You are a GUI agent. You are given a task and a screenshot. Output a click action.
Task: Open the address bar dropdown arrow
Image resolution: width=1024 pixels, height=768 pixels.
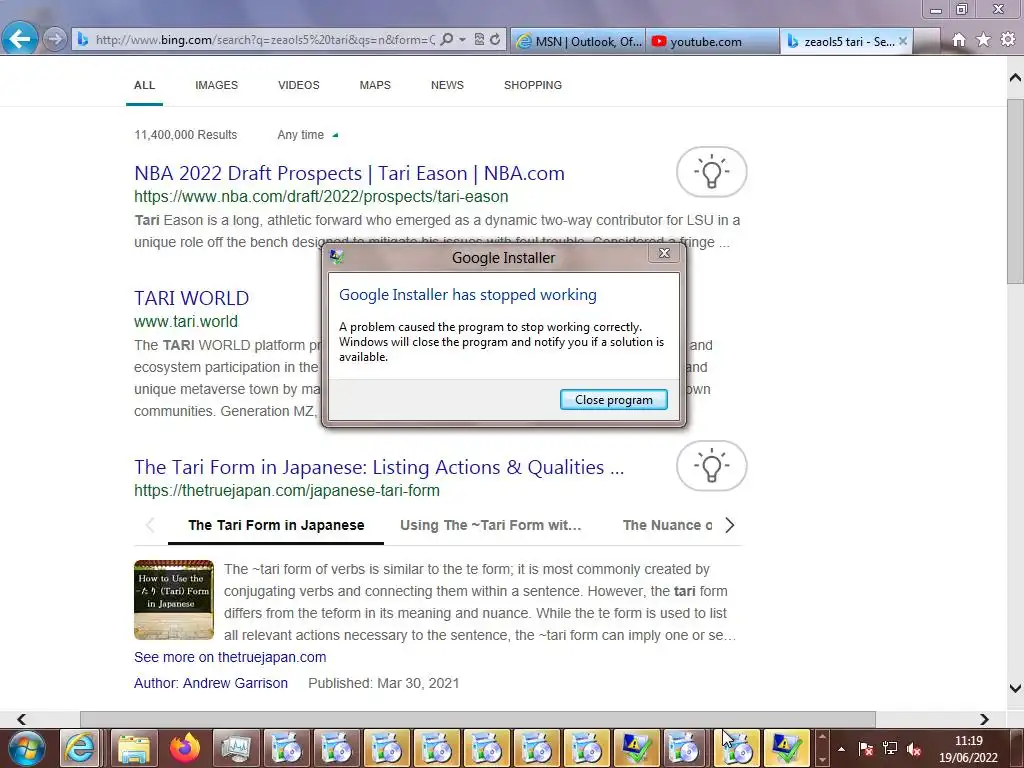(462, 39)
